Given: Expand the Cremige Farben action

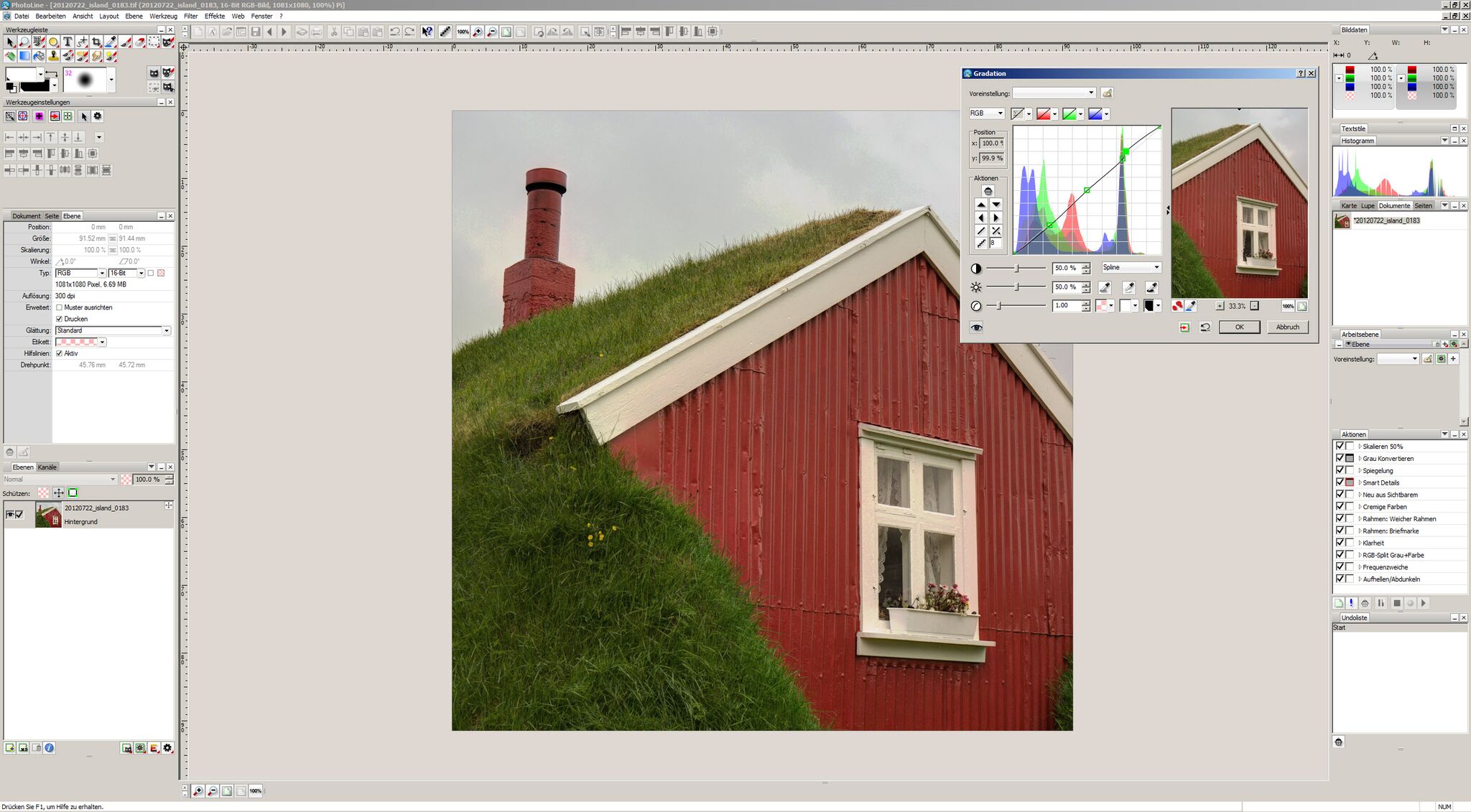Looking at the screenshot, I should (1360, 507).
